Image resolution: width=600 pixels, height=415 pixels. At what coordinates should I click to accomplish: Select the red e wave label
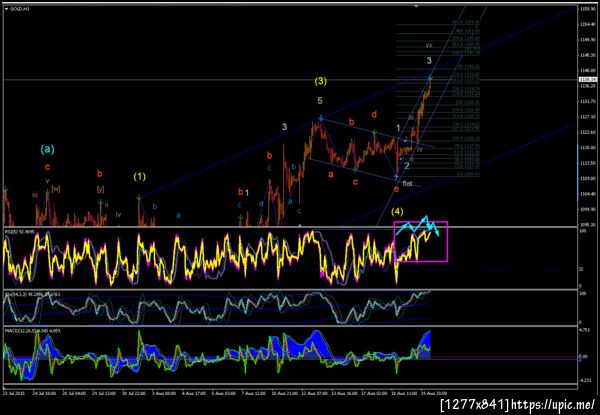(396, 189)
